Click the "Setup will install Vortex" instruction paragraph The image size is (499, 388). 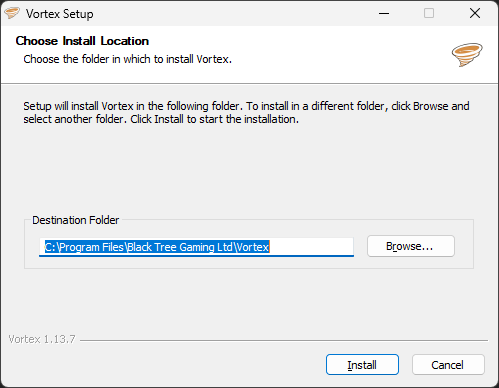(x=246, y=112)
